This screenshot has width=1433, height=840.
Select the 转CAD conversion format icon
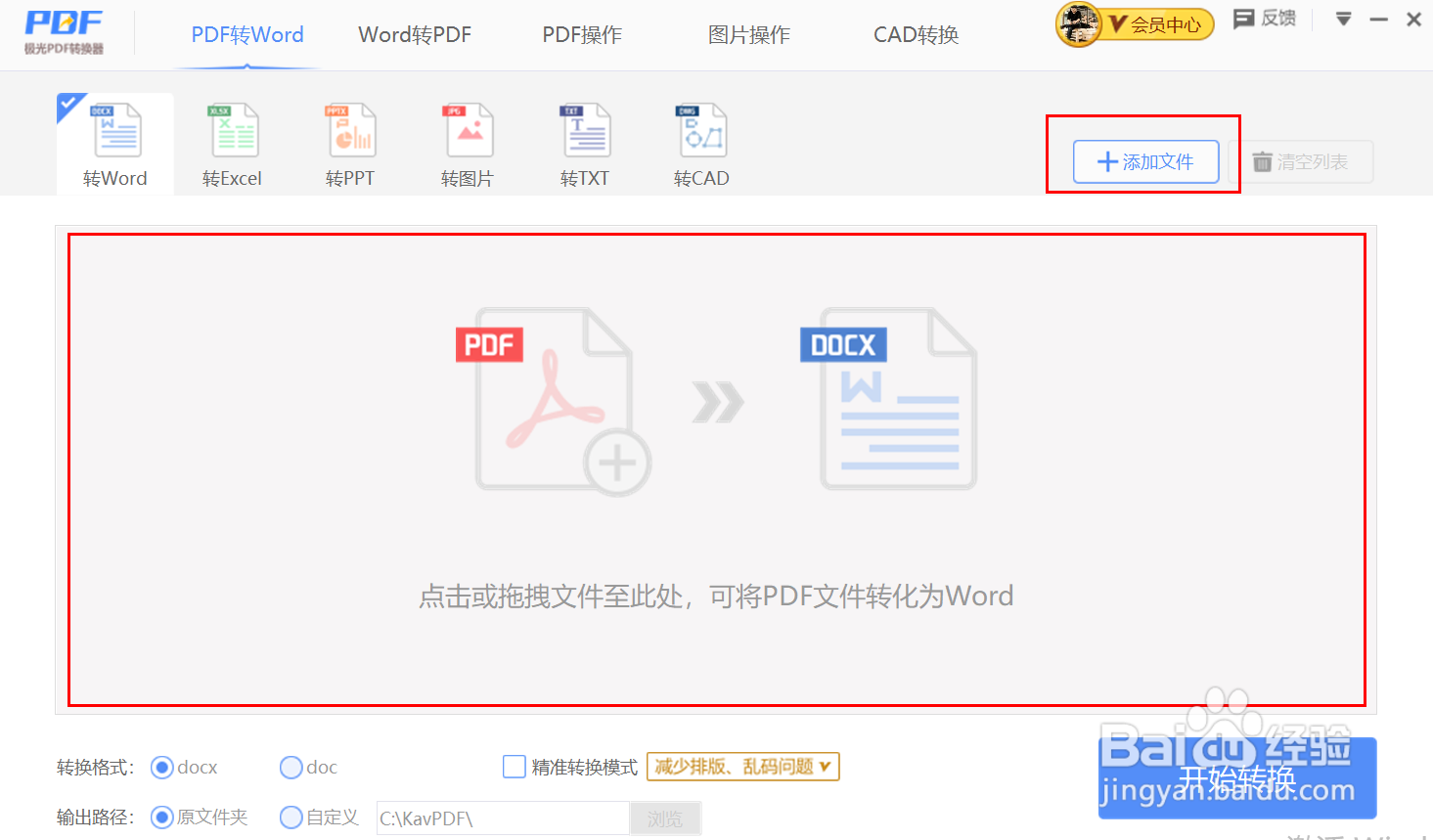pyautogui.click(x=700, y=142)
